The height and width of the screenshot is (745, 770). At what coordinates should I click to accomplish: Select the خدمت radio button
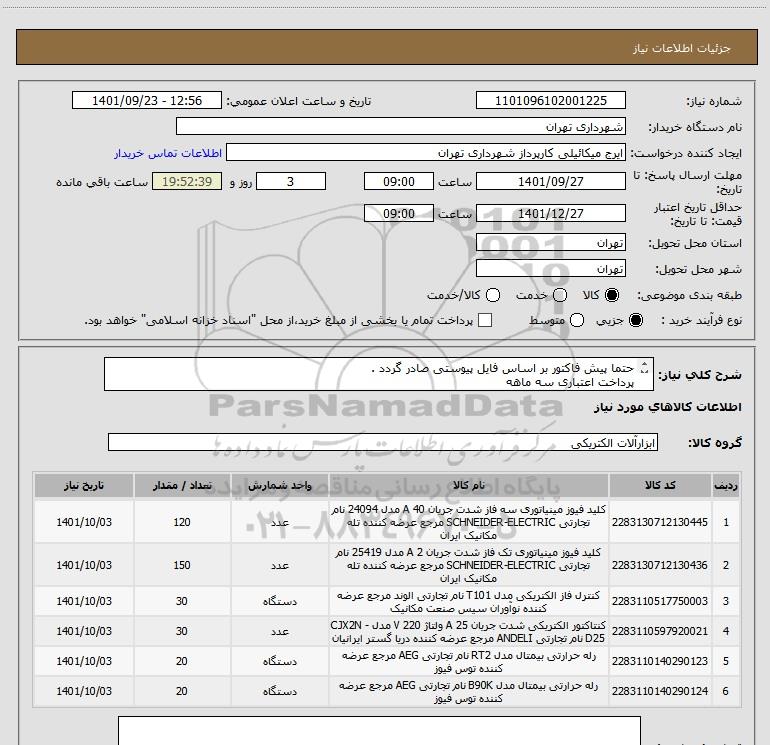(560, 295)
